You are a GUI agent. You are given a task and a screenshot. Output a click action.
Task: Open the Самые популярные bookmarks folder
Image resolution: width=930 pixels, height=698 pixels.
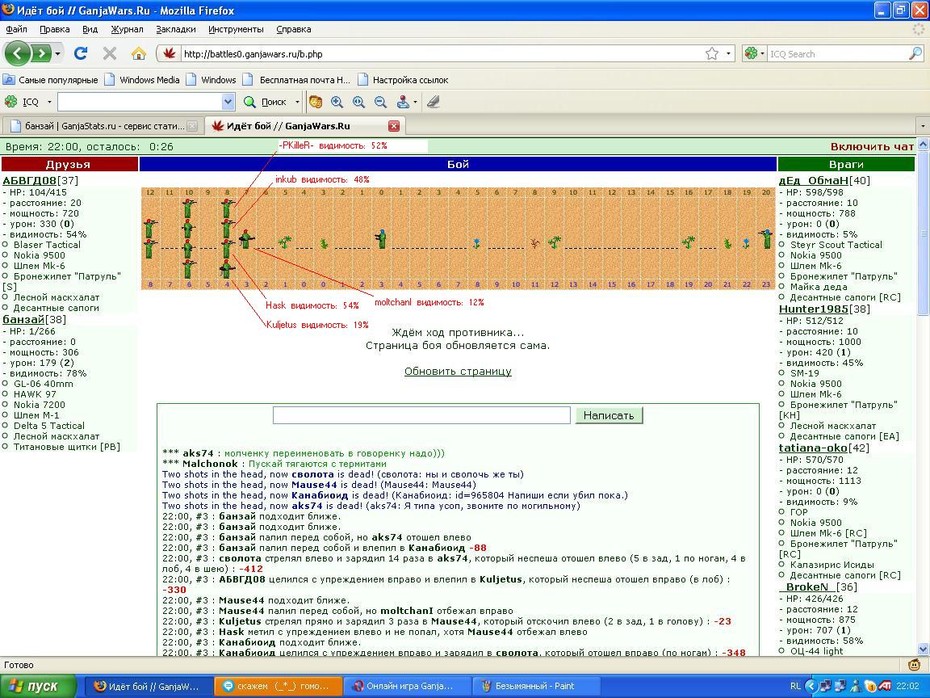[51, 79]
